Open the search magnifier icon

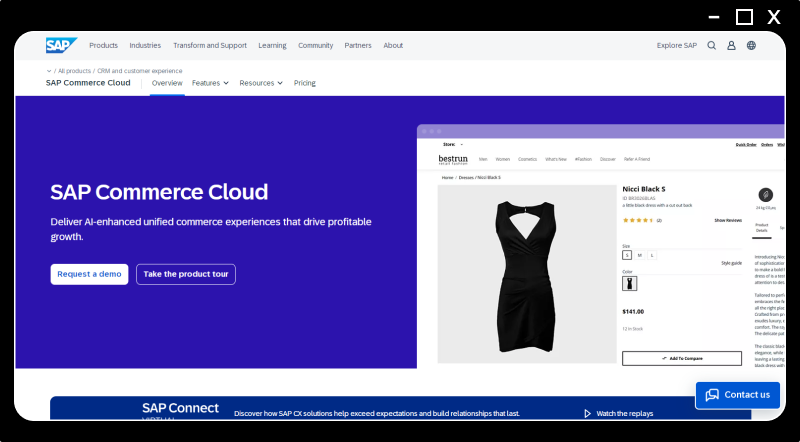pos(712,45)
